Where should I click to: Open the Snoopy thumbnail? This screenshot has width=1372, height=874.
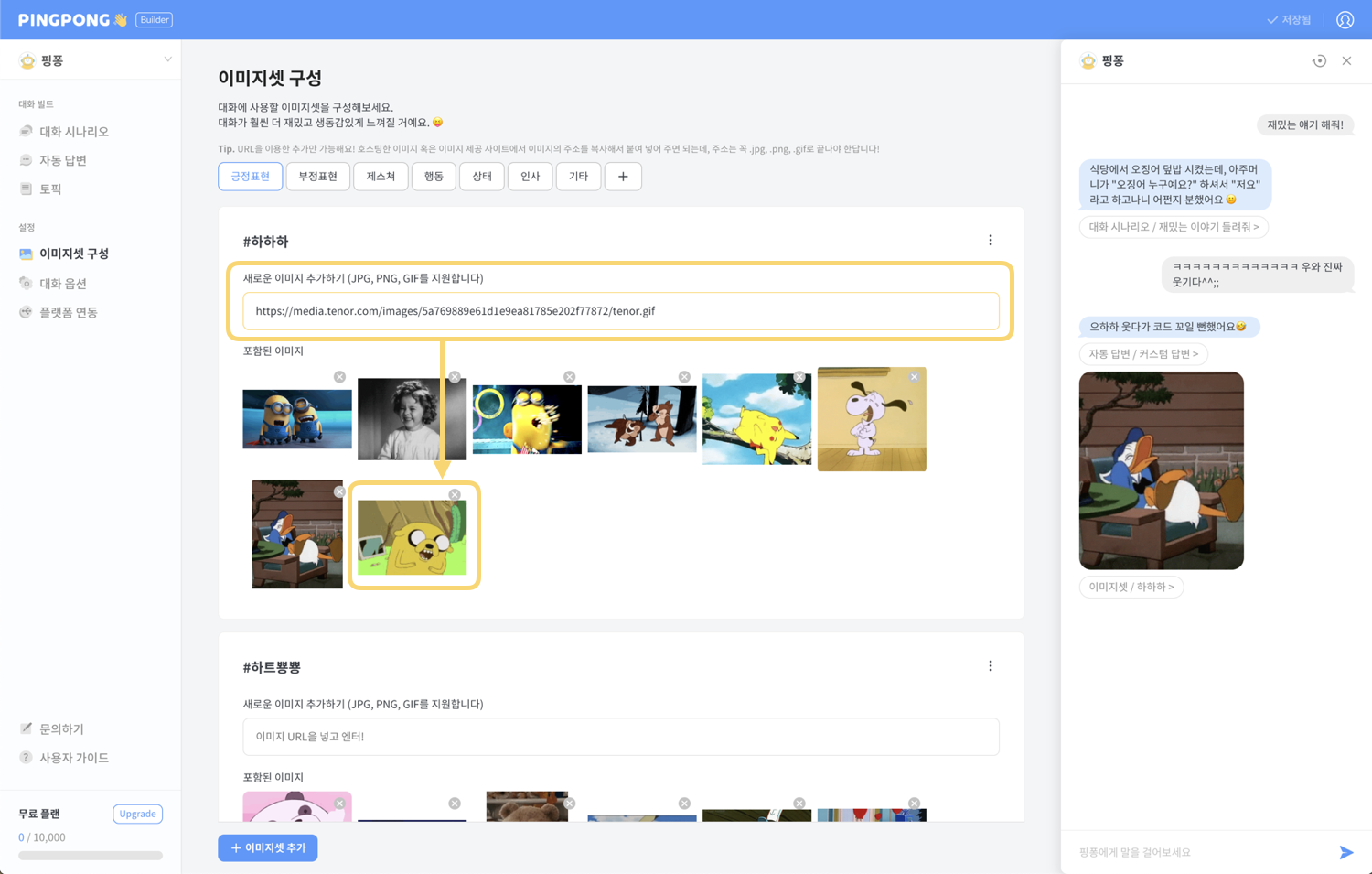872,419
